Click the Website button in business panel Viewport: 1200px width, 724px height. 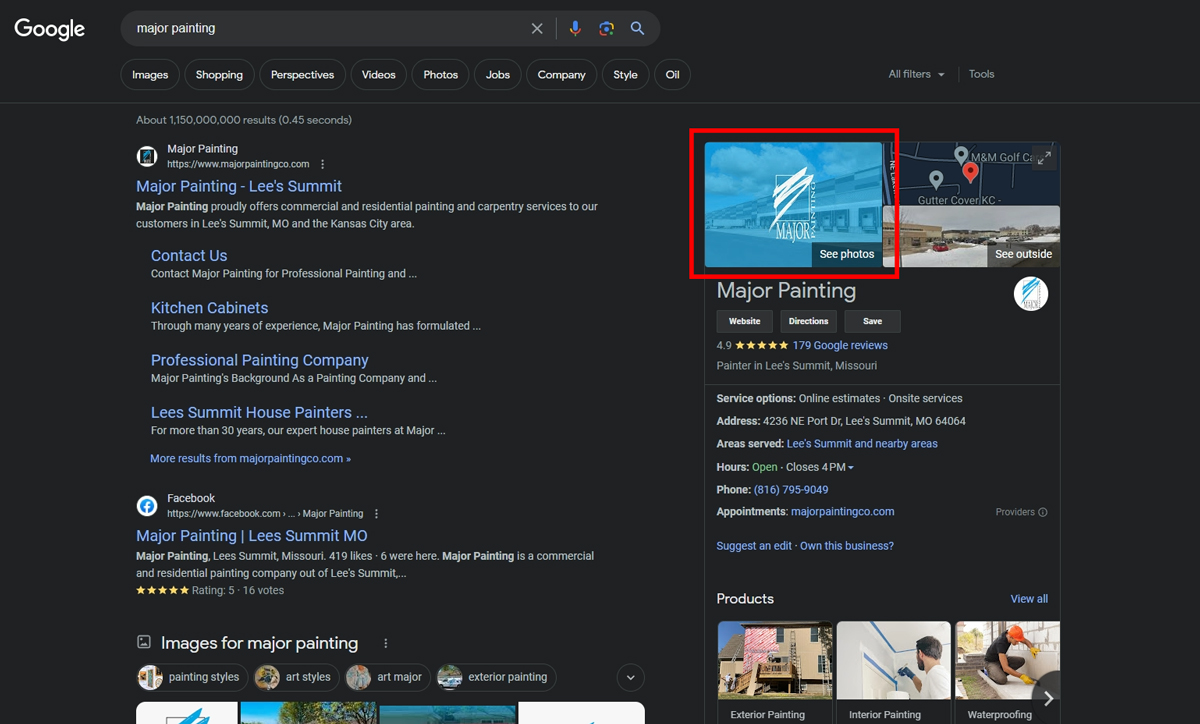click(x=744, y=321)
